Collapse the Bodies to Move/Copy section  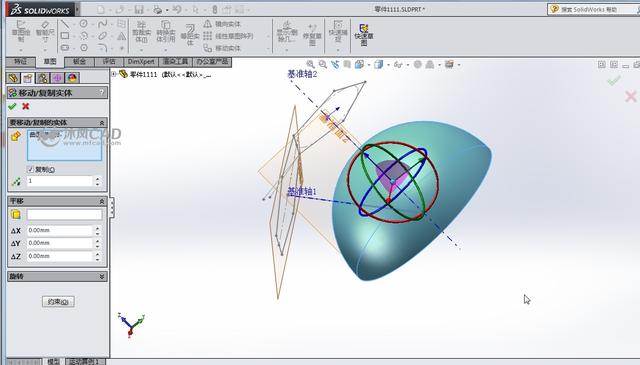102,122
